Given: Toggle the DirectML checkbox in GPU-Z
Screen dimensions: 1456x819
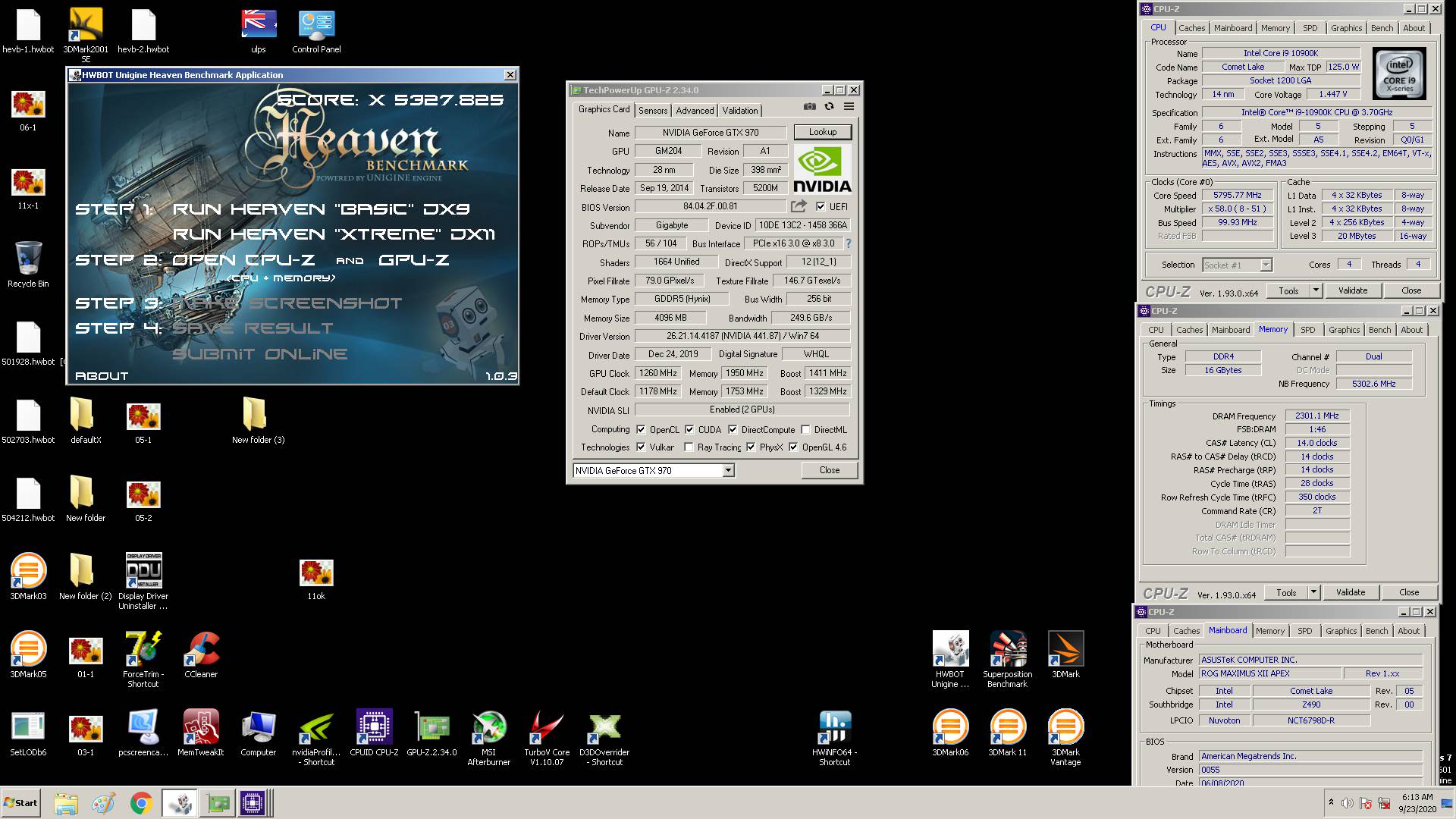Looking at the screenshot, I should click(x=805, y=429).
